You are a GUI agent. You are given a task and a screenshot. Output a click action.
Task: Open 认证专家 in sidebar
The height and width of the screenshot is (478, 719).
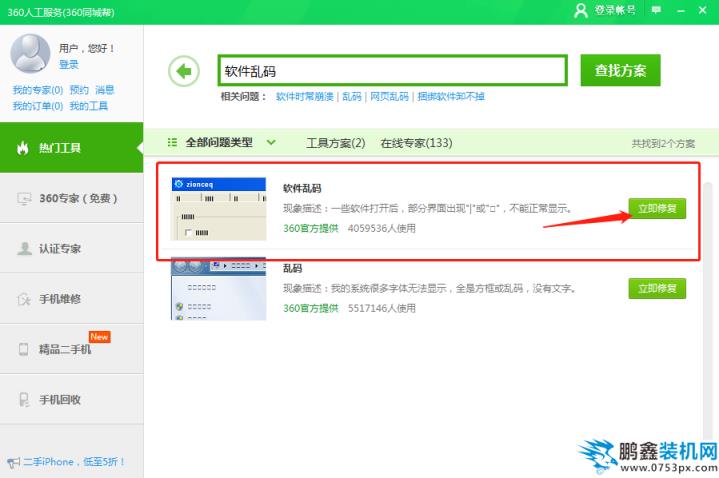point(72,249)
